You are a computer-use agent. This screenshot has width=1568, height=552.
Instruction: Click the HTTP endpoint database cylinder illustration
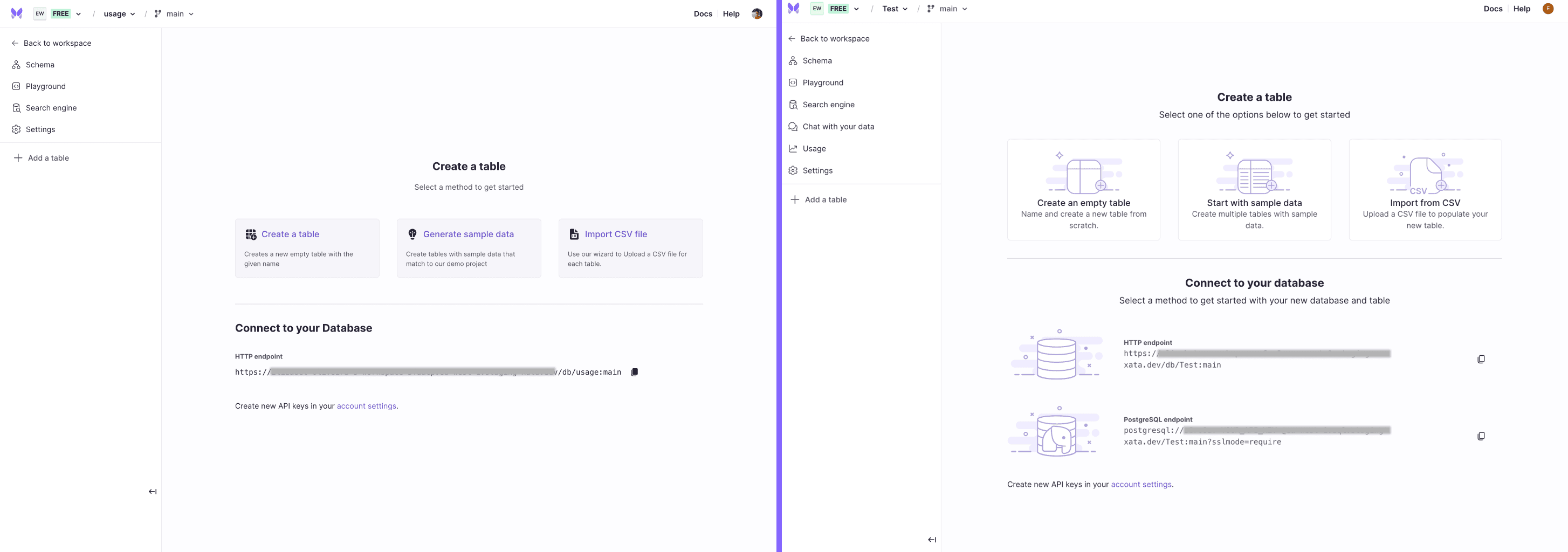coord(1057,355)
